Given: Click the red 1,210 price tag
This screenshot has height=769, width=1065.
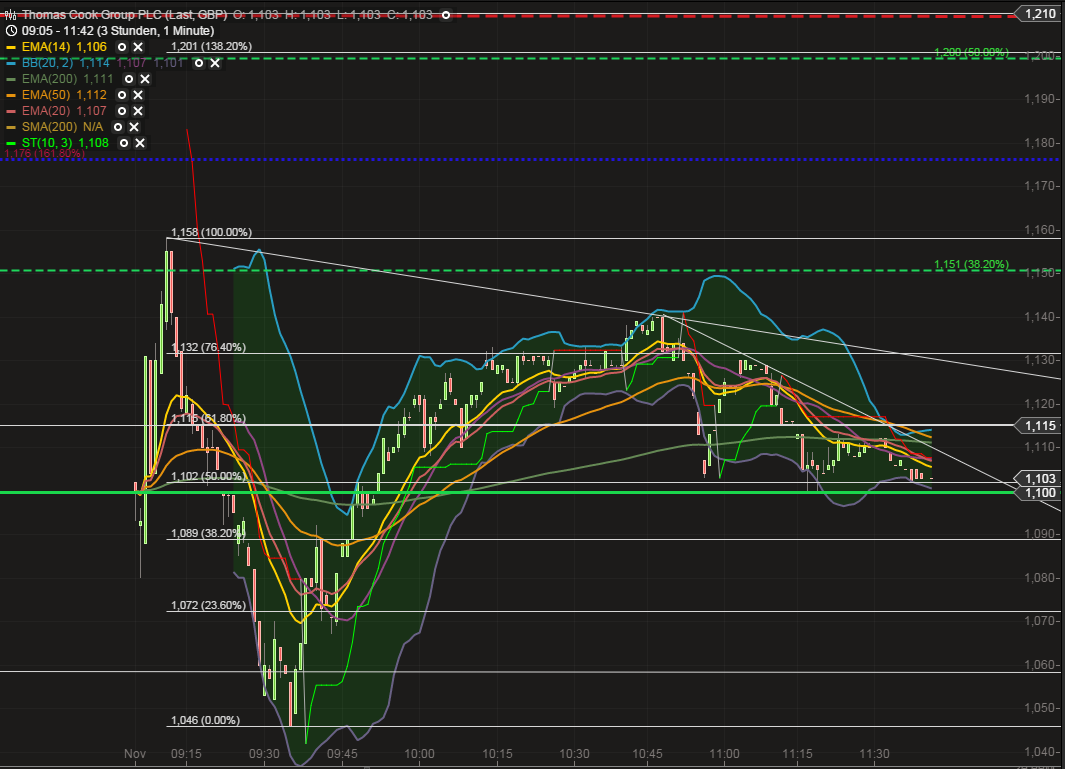Looking at the screenshot, I should tap(1040, 14).
